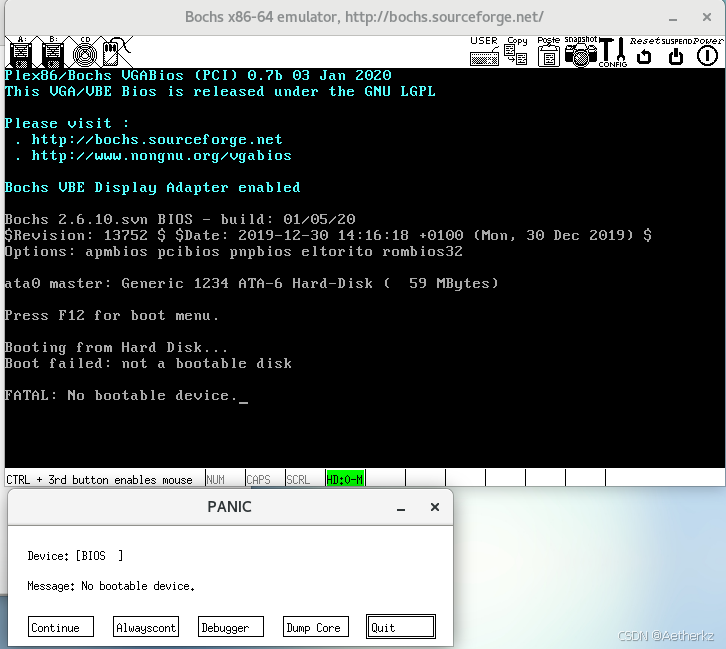Image resolution: width=726 pixels, height=649 pixels.
Task: Click Quit in PANIC dialog
Action: coord(401,627)
